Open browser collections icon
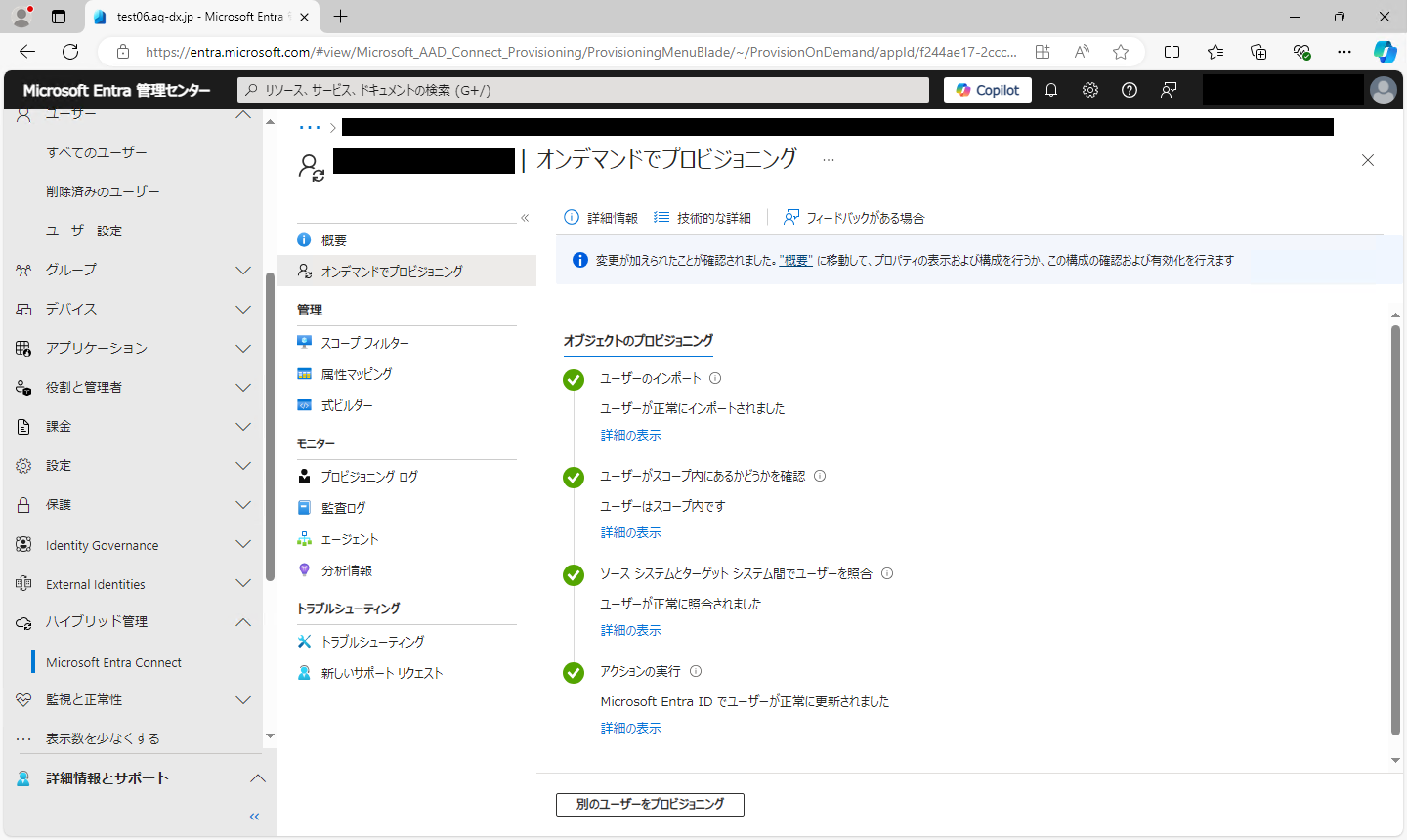 (1258, 52)
